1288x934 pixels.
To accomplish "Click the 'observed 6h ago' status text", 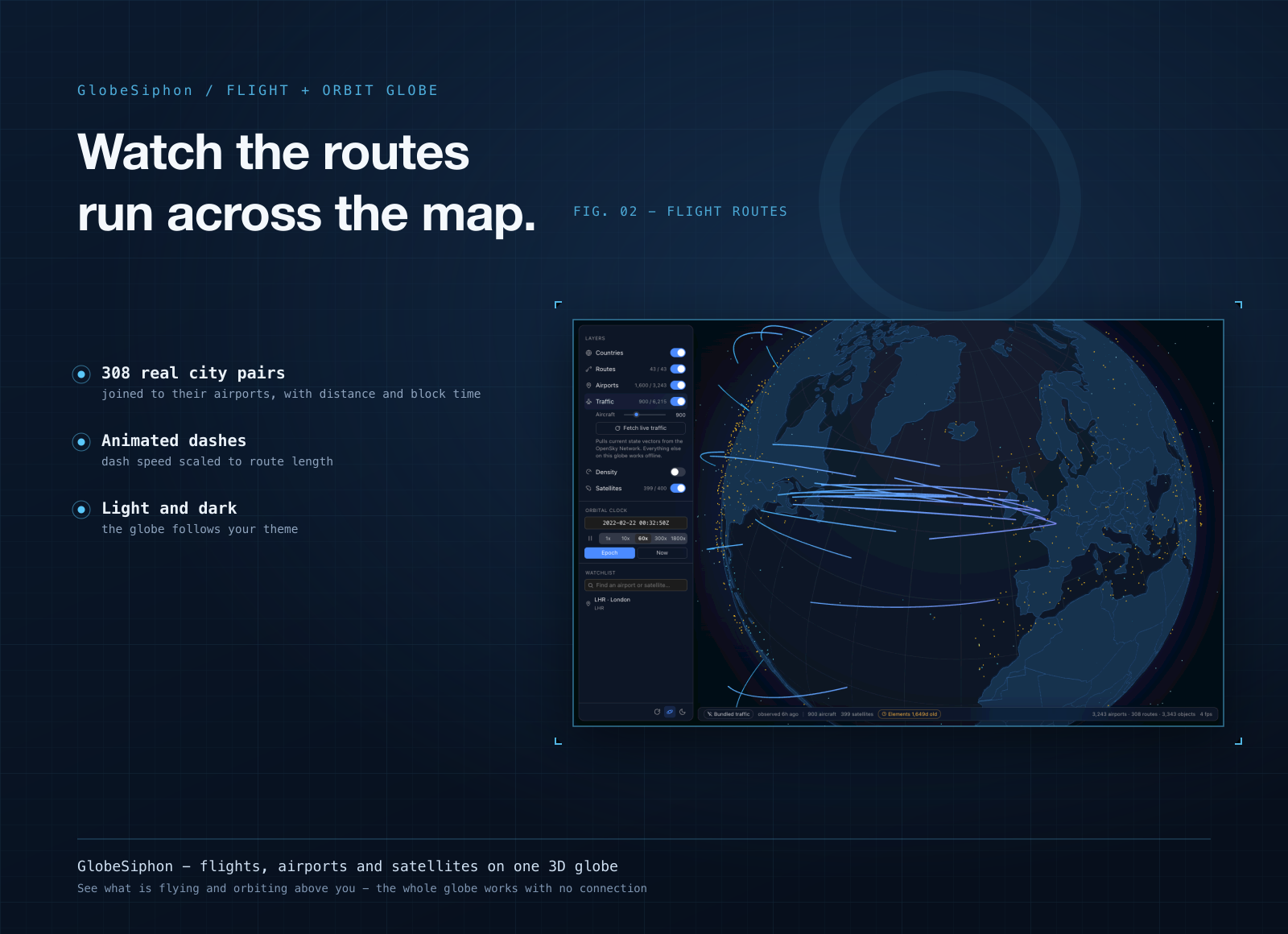I will coord(778,714).
